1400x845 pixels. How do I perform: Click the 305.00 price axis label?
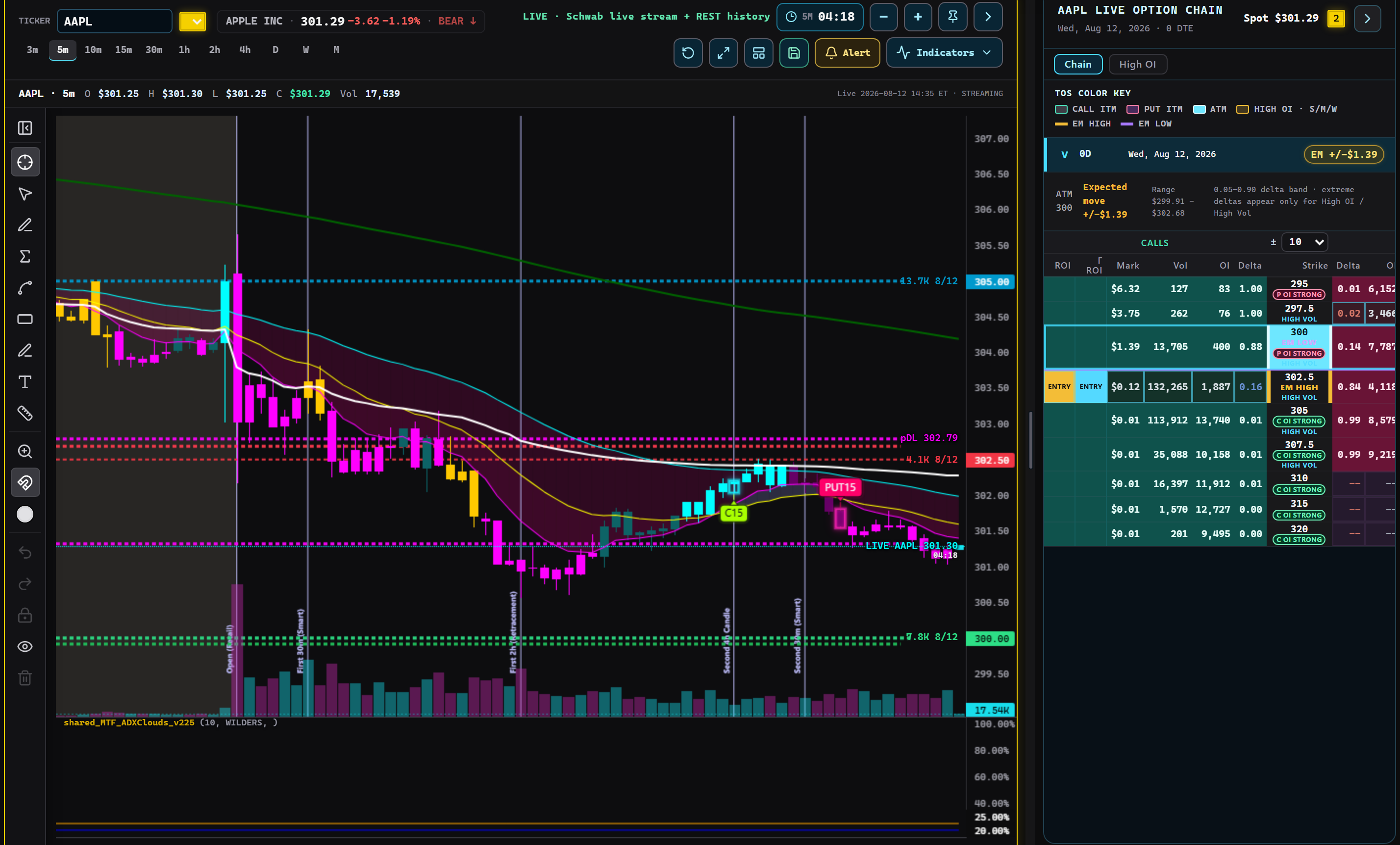(x=991, y=282)
